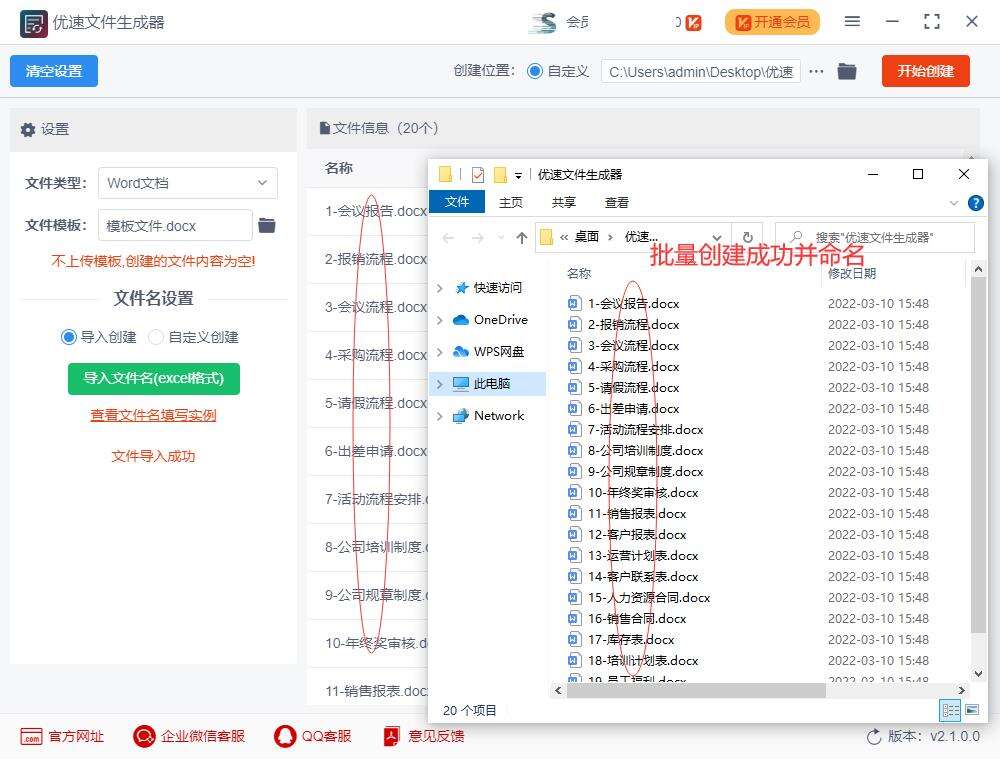Click the Explorer forward arrow
Viewport: 1000px width, 760px height.
pos(477,238)
